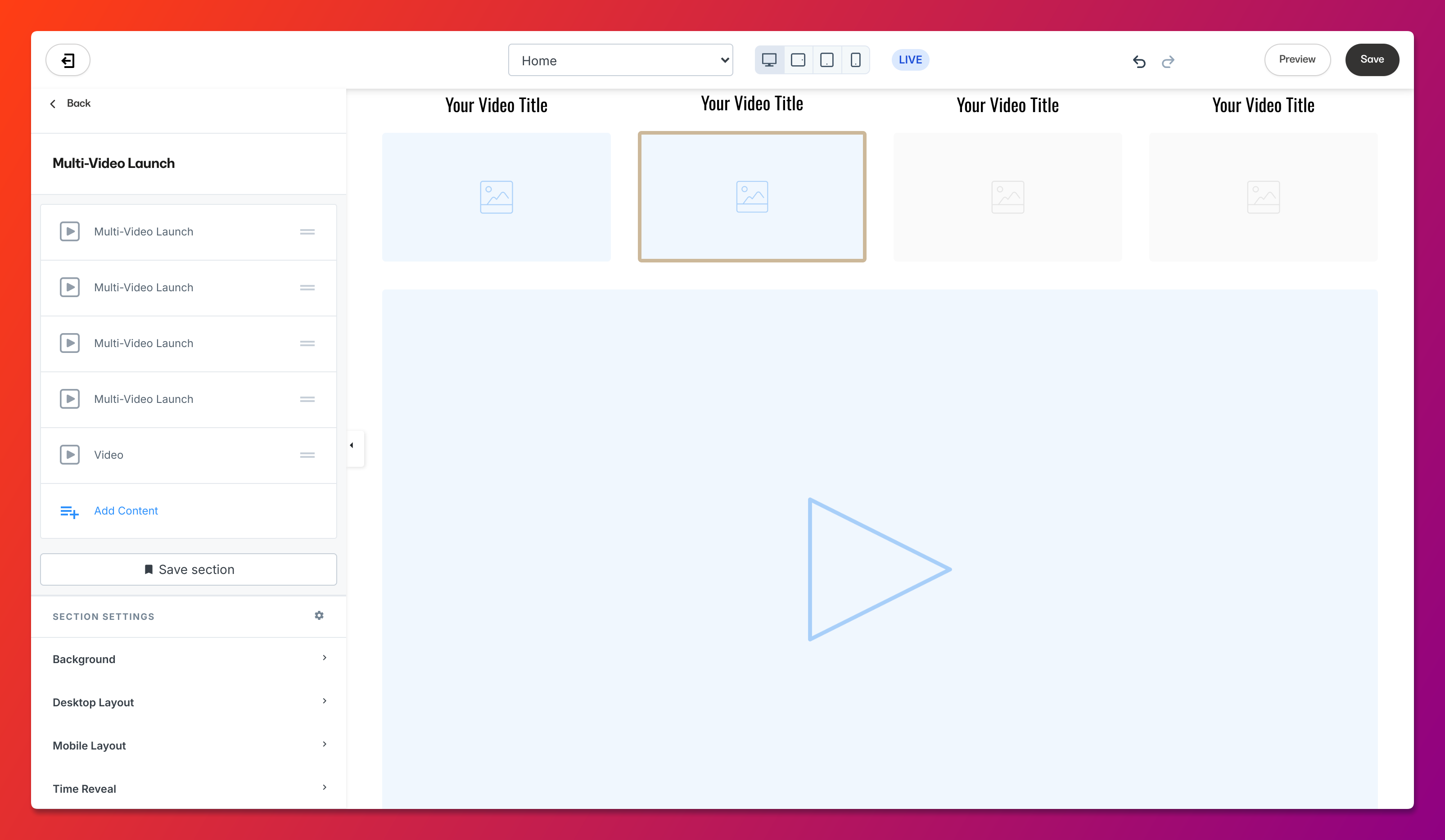The image size is (1445, 840).
Task: Click the 'SECTION SETTINGS' label
Action: [103, 616]
